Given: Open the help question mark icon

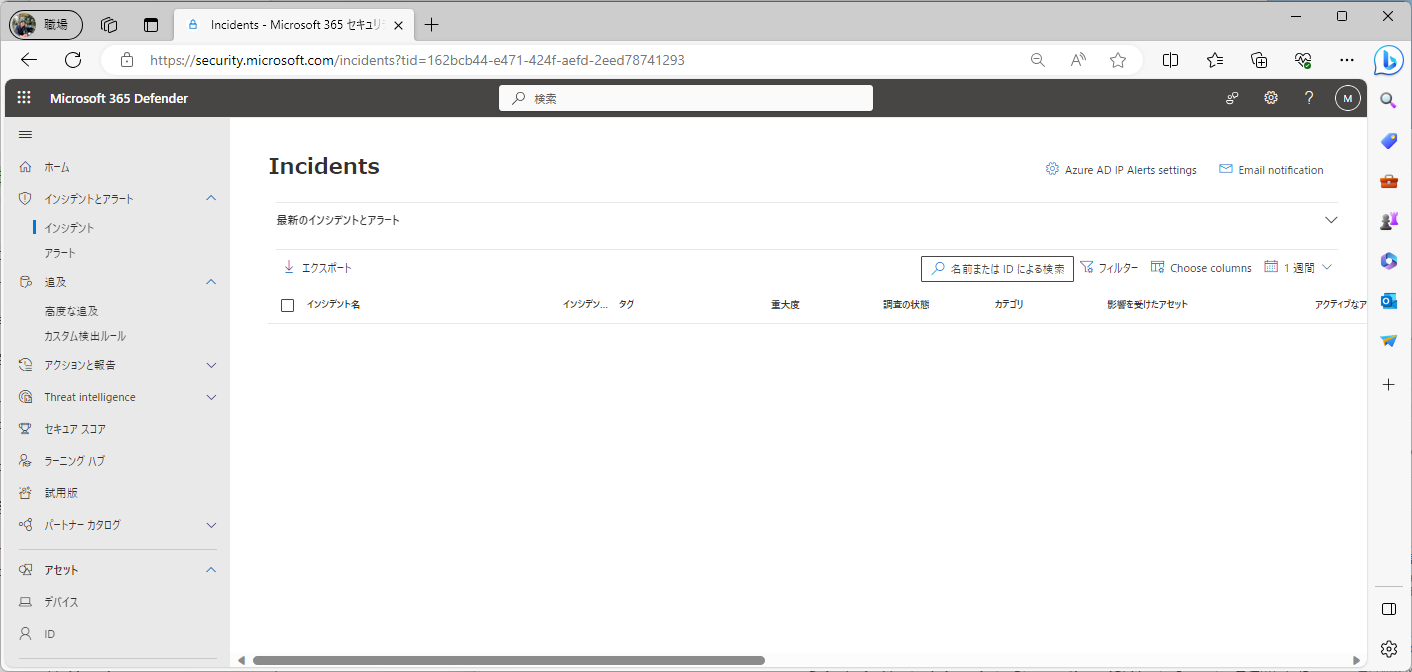Looking at the screenshot, I should tap(1309, 98).
